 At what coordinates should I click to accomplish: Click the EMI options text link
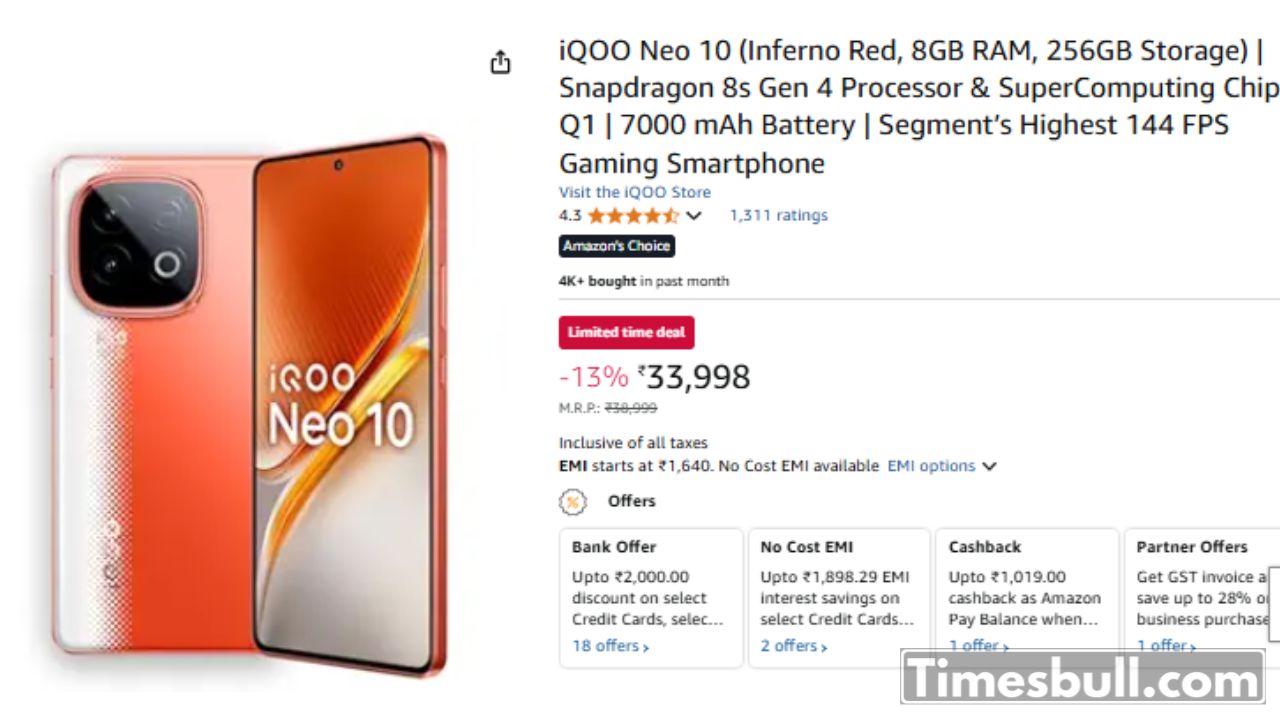pyautogui.click(x=931, y=466)
